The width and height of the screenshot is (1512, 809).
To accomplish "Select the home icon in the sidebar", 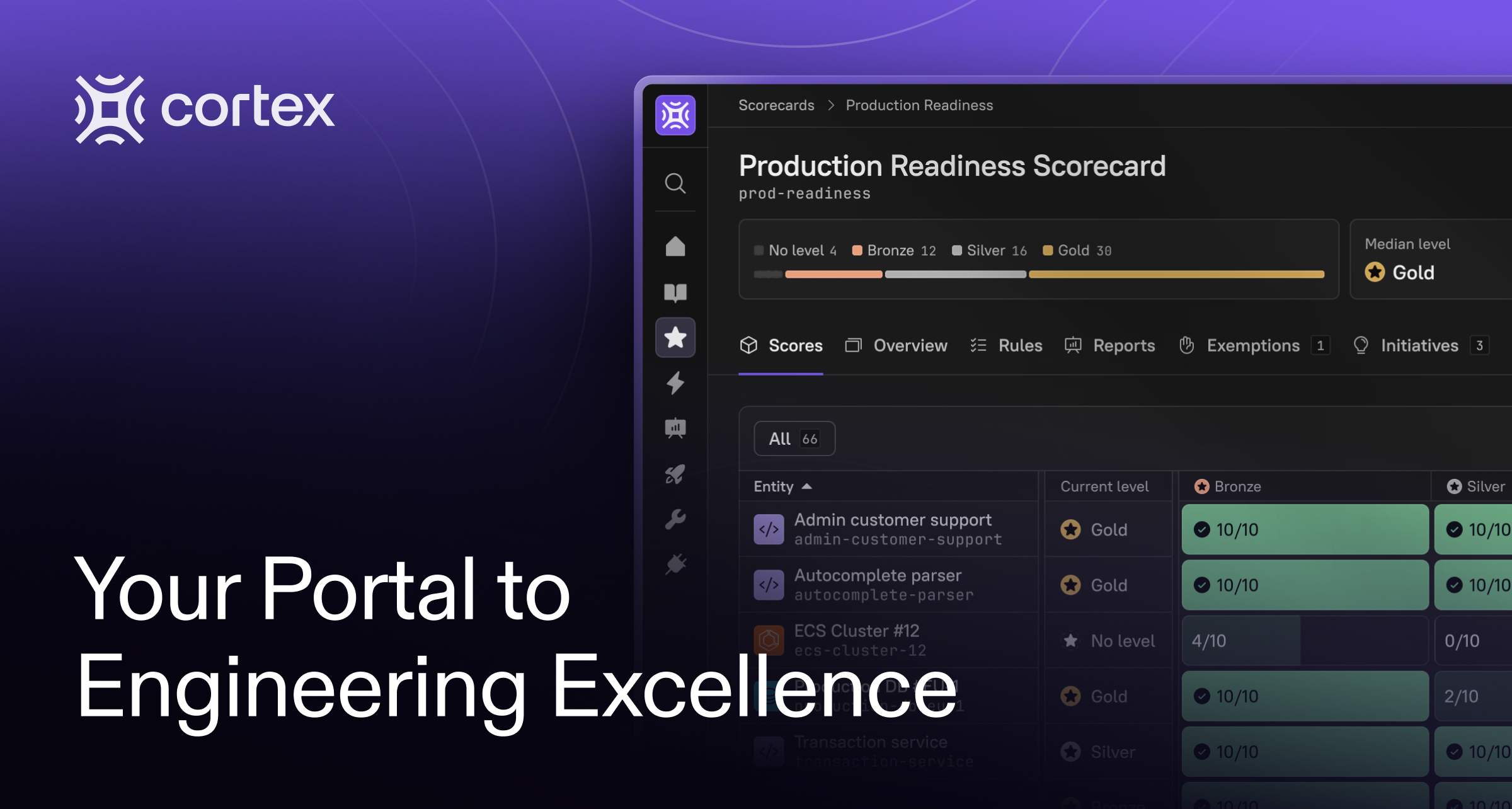I will pos(675,247).
